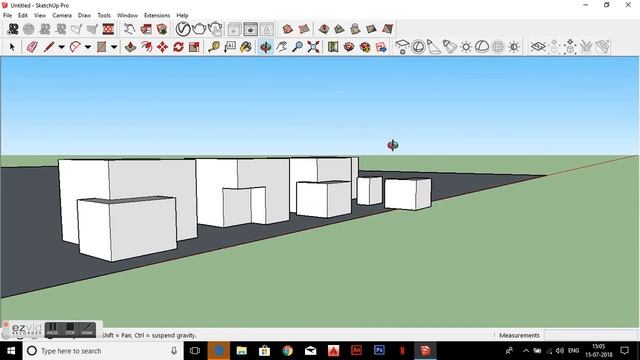
Task: Add a V-Ray plane light
Action: pos(402,47)
